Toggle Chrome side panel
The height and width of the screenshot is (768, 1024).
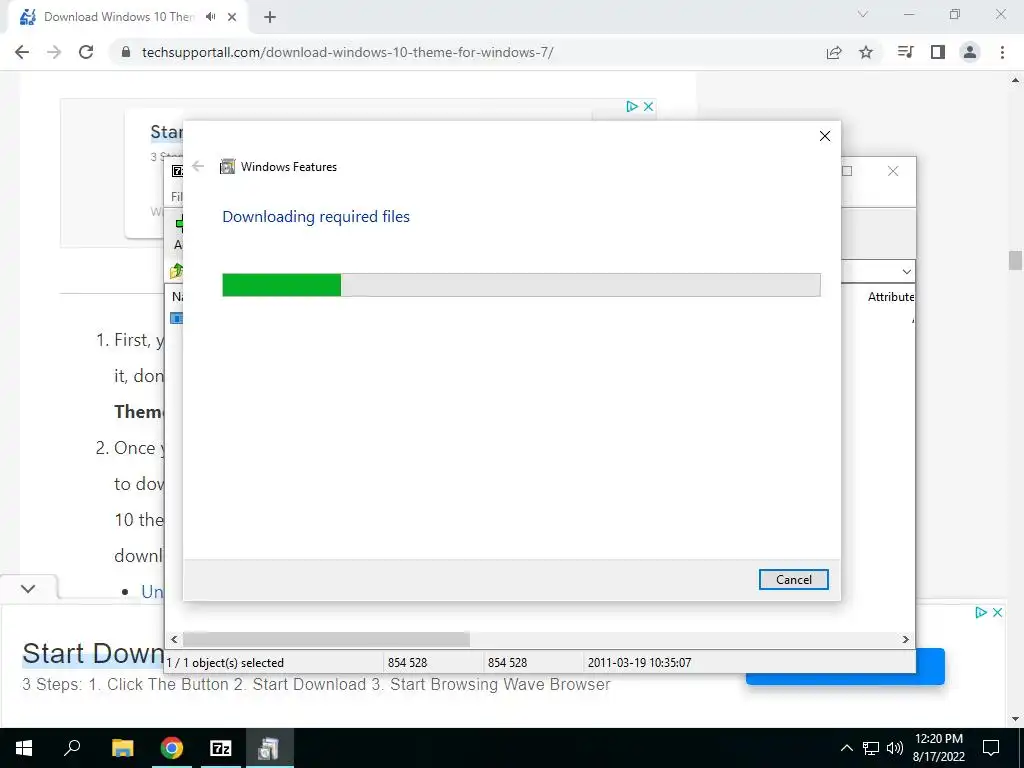pyautogui.click(x=938, y=52)
